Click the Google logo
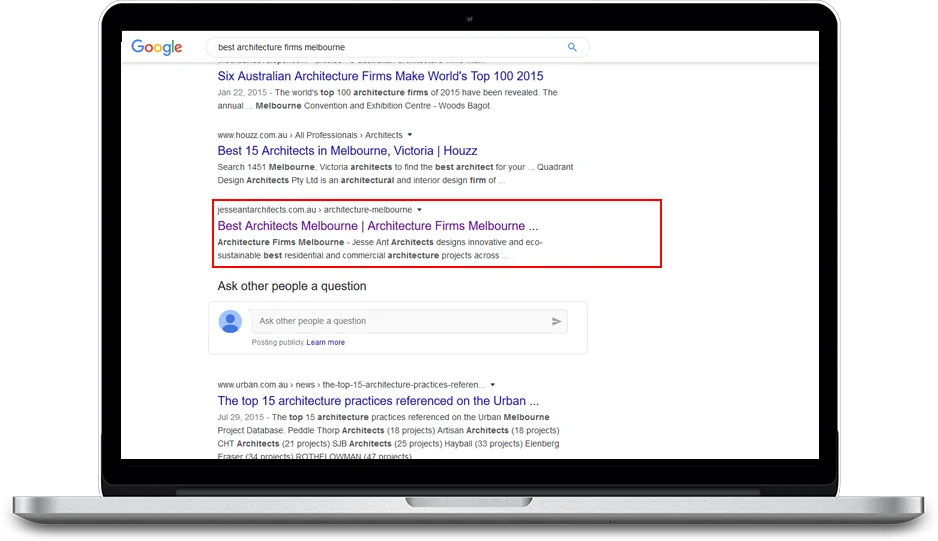Viewport: 938px width, 541px height. point(157,47)
